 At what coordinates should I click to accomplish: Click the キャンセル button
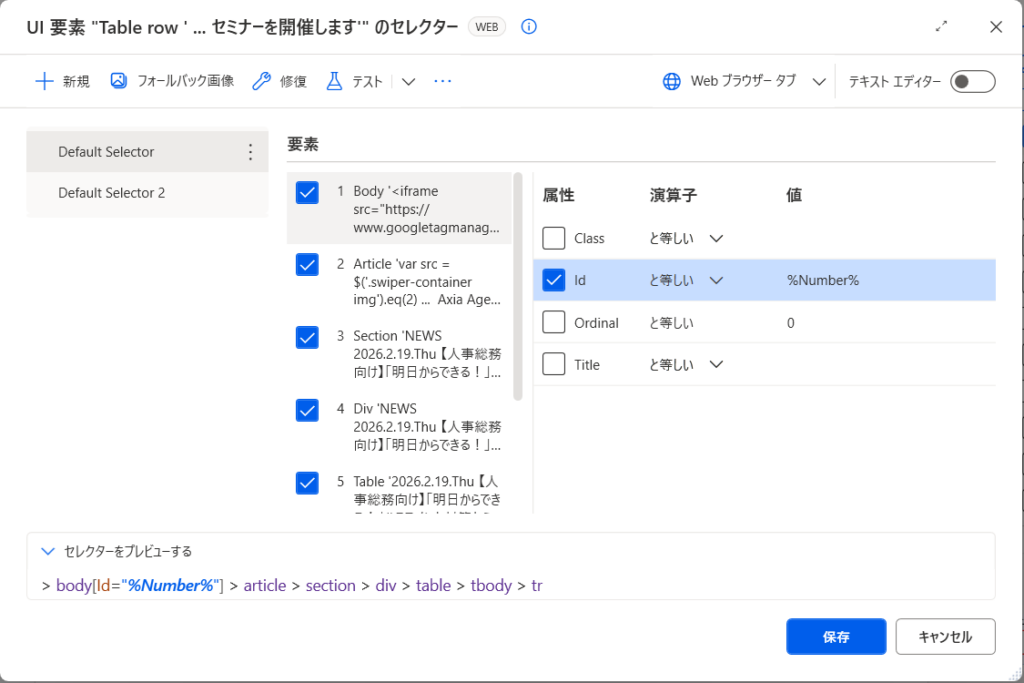coord(945,636)
